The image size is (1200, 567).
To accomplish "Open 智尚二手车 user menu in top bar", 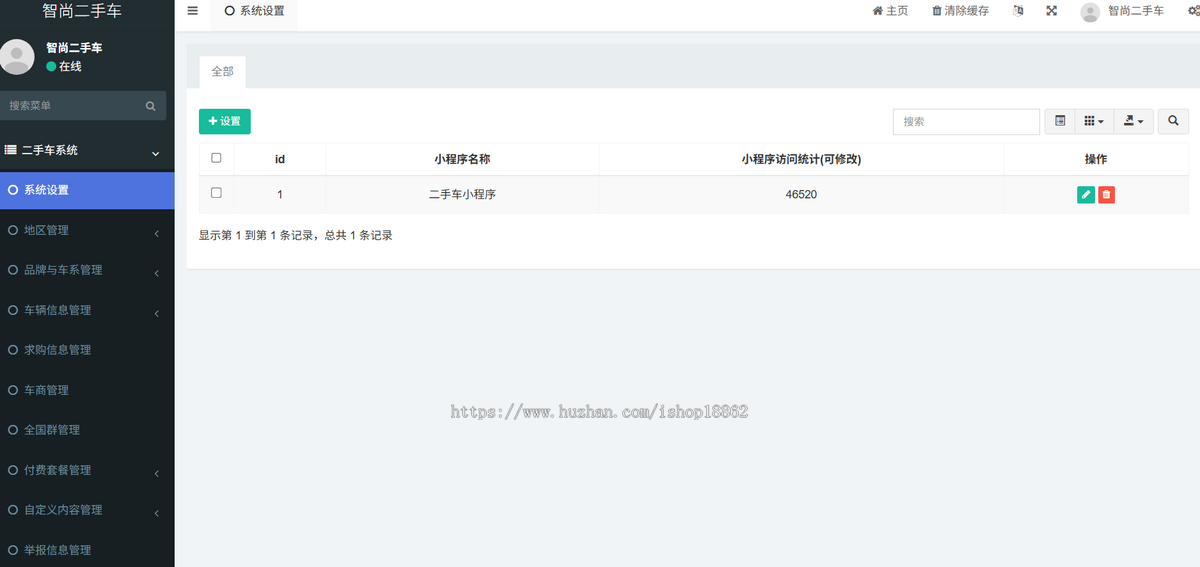I will [x=1135, y=11].
